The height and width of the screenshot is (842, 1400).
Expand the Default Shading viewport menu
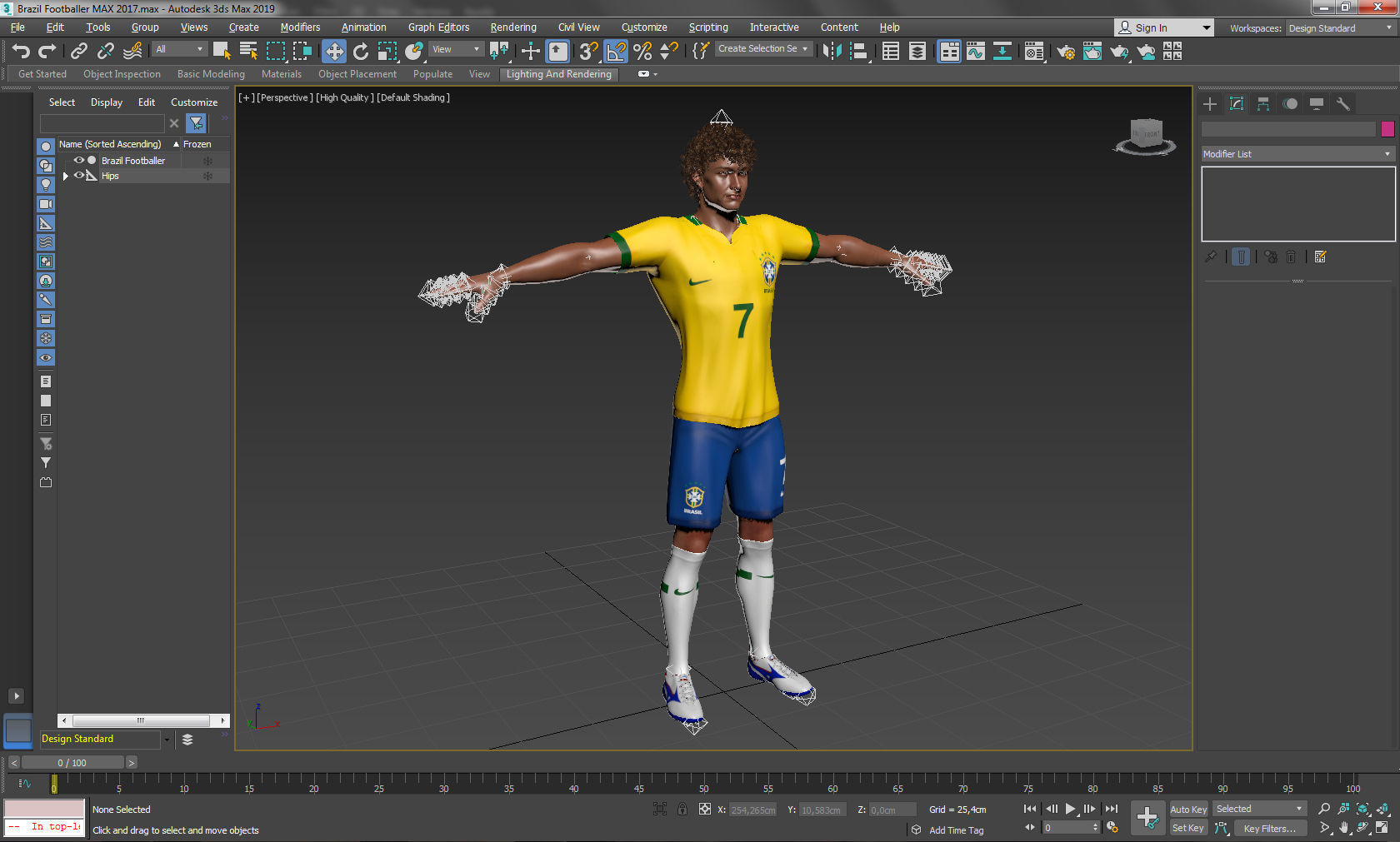413,97
